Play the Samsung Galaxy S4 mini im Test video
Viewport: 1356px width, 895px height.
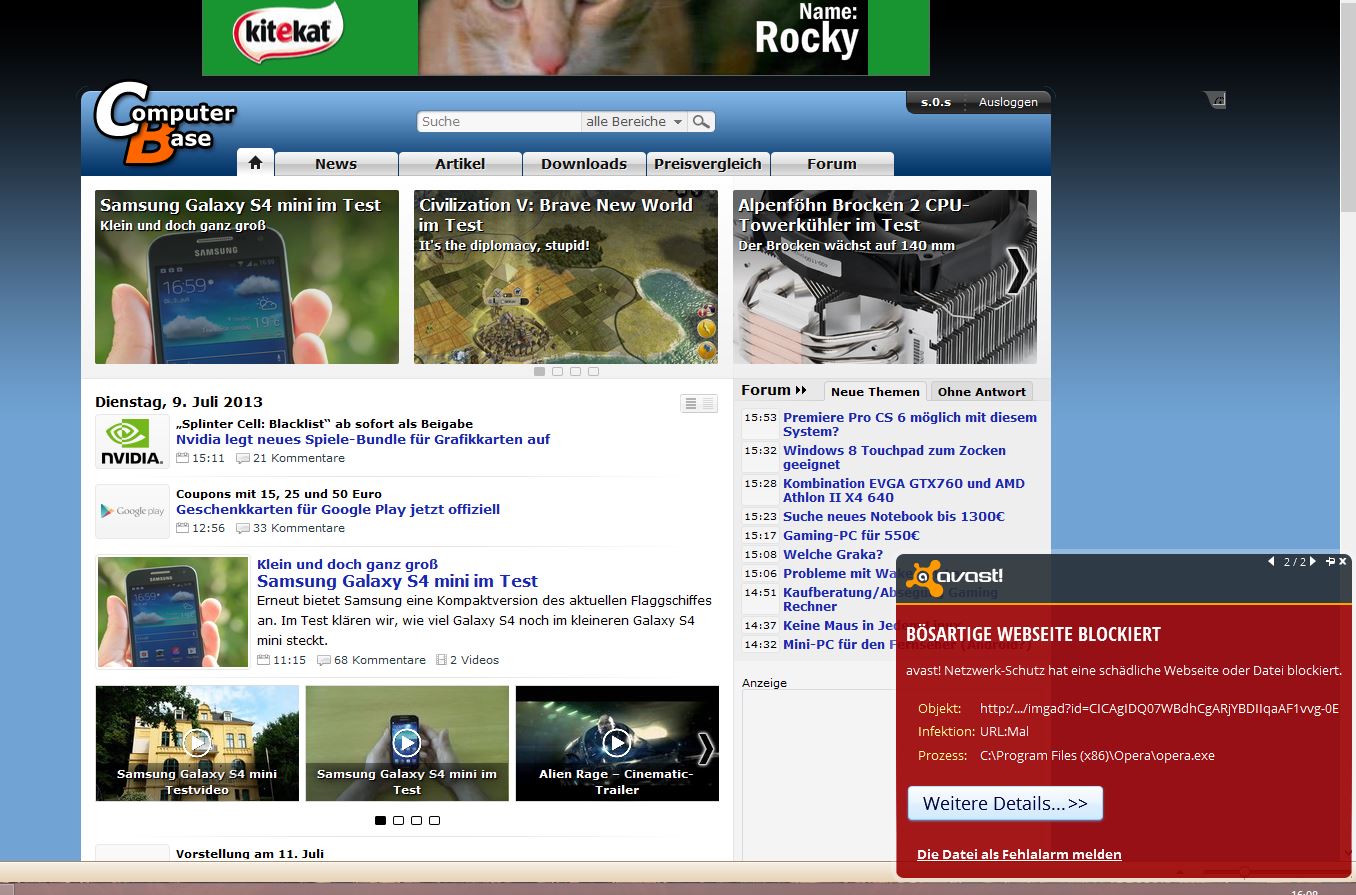(406, 743)
